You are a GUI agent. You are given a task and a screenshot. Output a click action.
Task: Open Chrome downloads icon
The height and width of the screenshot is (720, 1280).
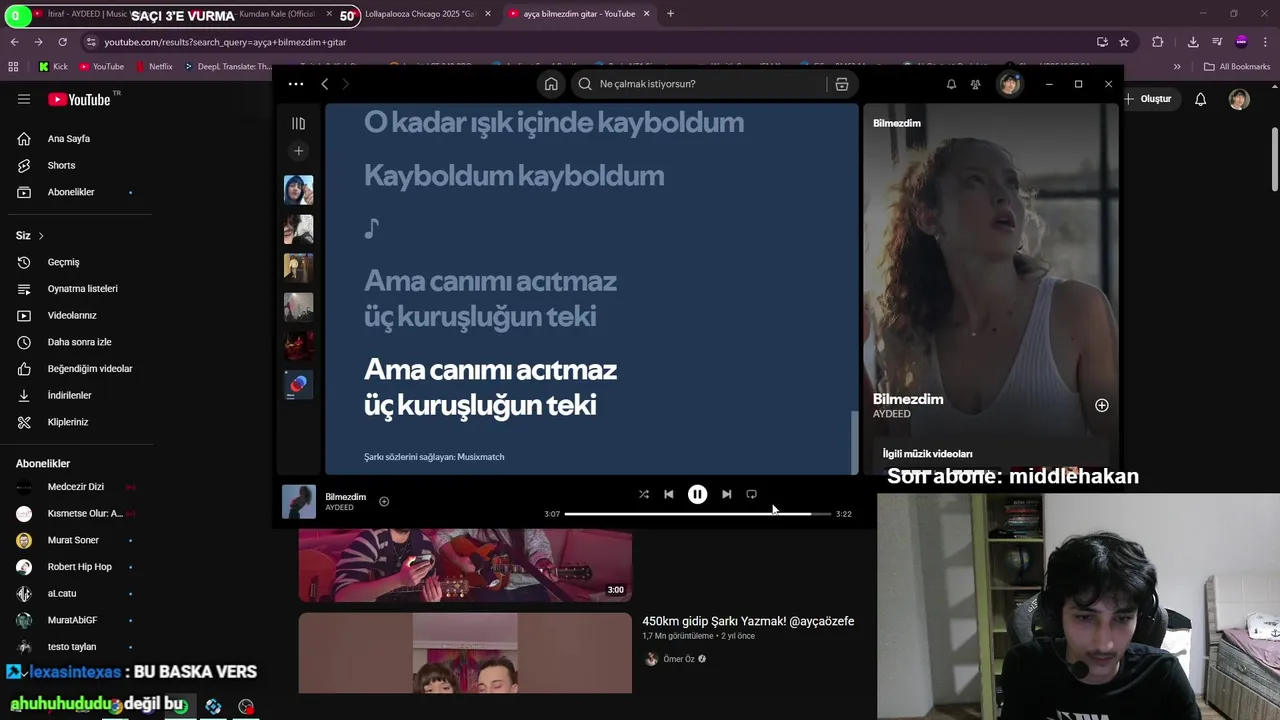click(x=1193, y=42)
